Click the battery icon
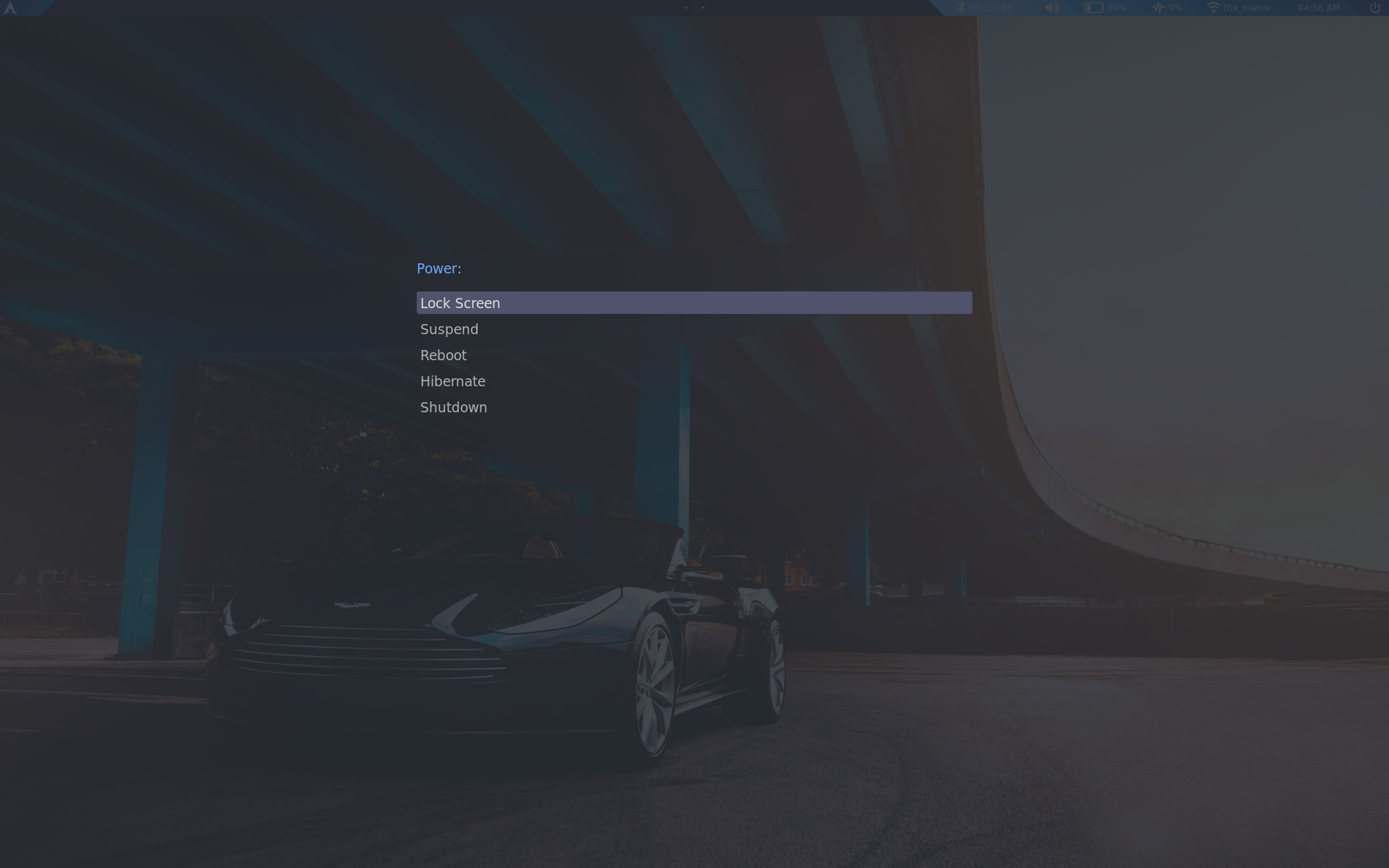 pos(1093,8)
